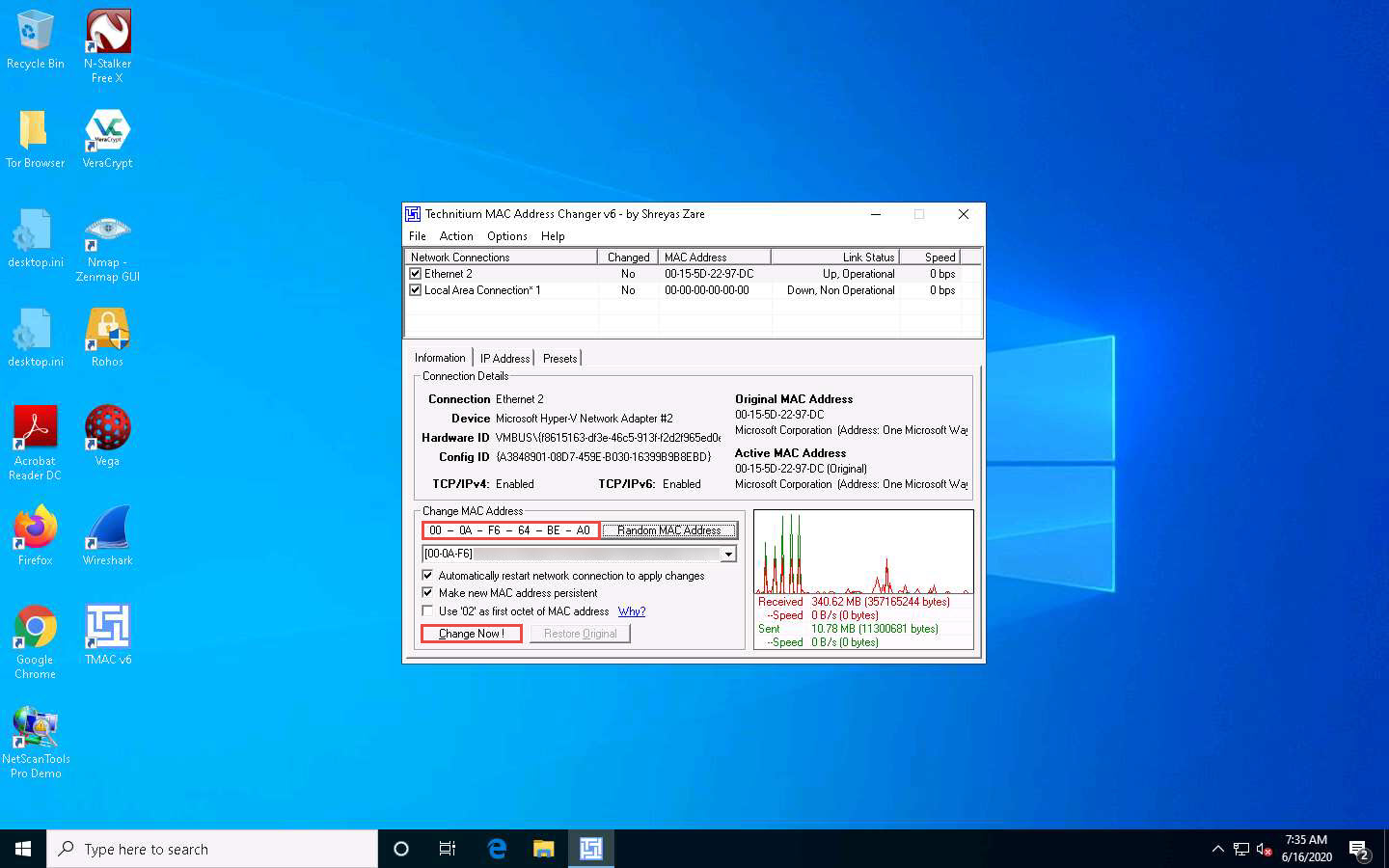
Task: Launch the Rohos desktop shortcut
Action: 107,338
